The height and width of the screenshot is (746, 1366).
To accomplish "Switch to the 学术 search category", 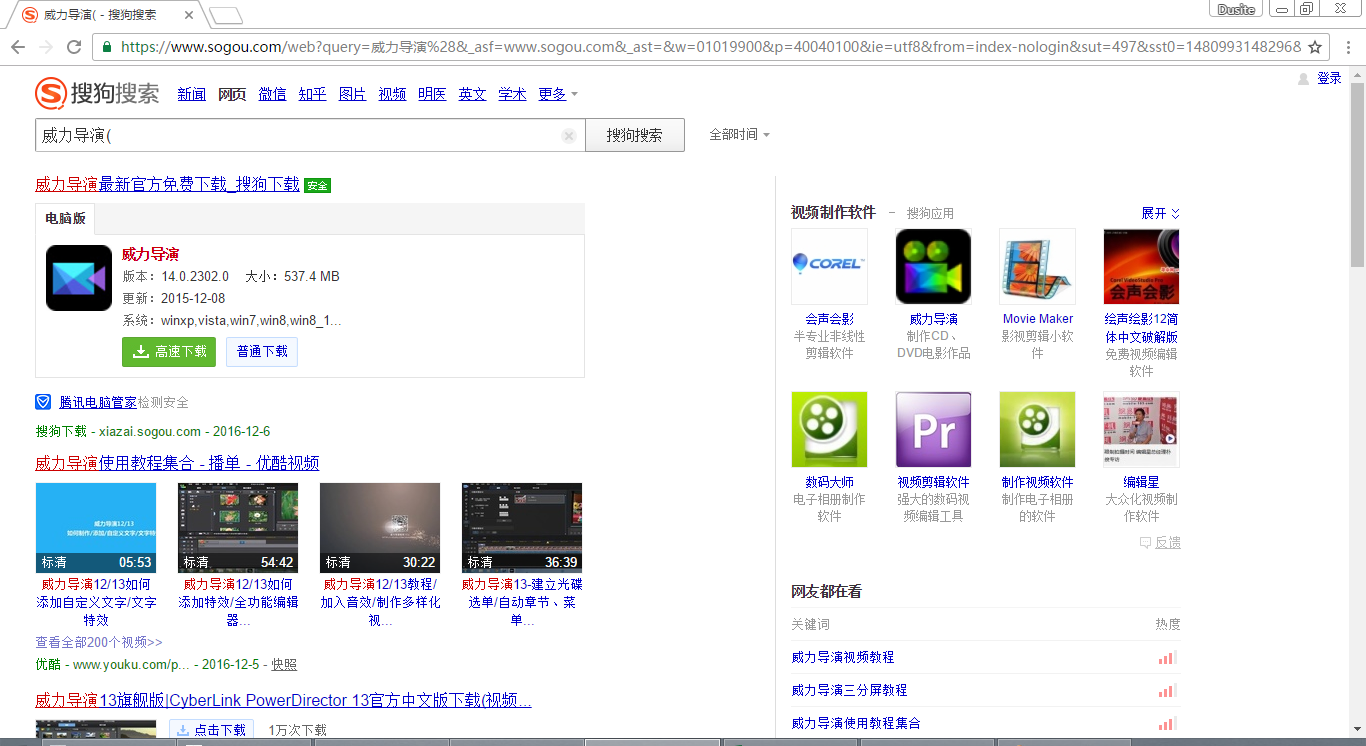I will pyautogui.click(x=512, y=94).
